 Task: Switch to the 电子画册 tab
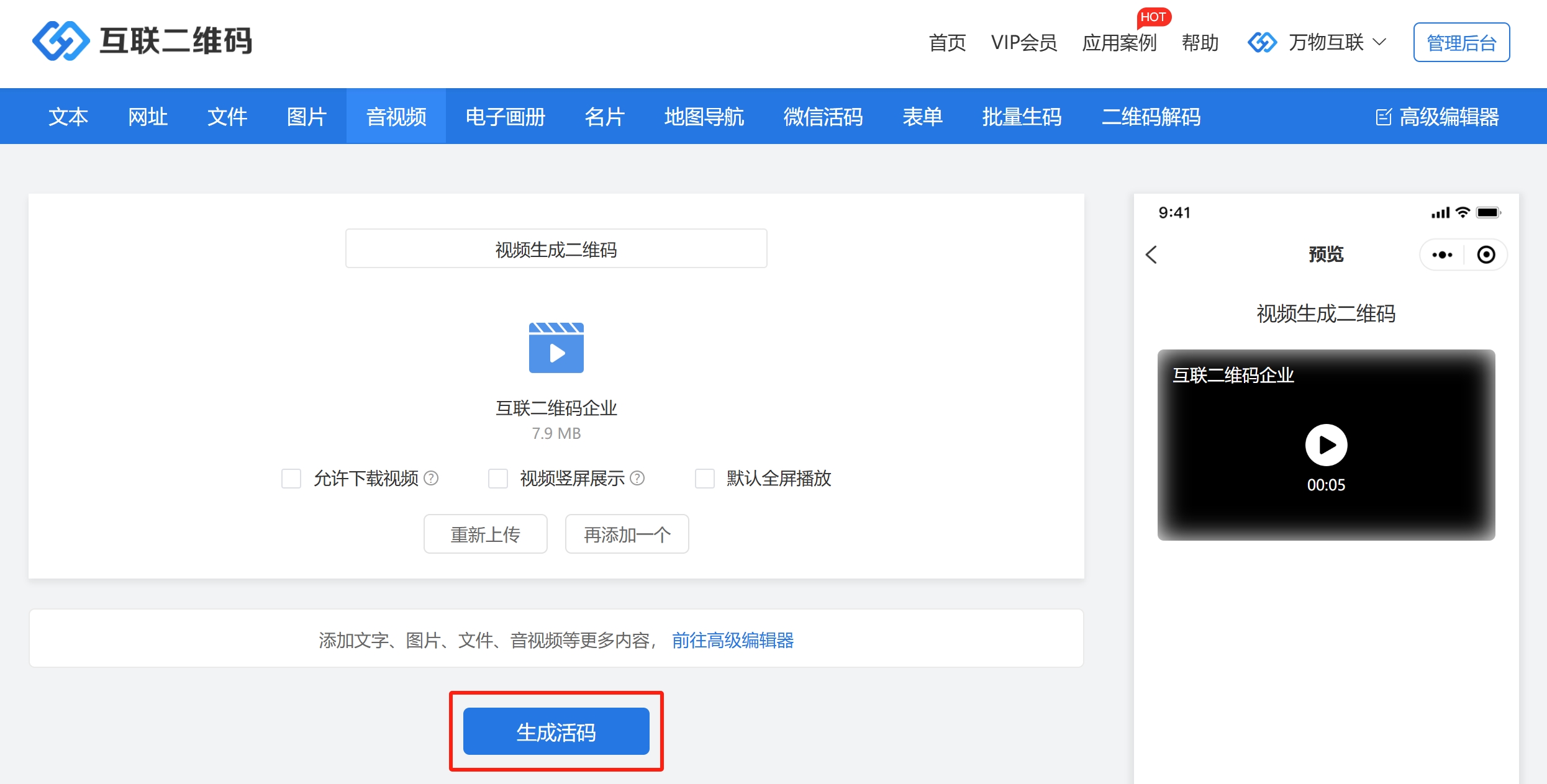pos(506,117)
